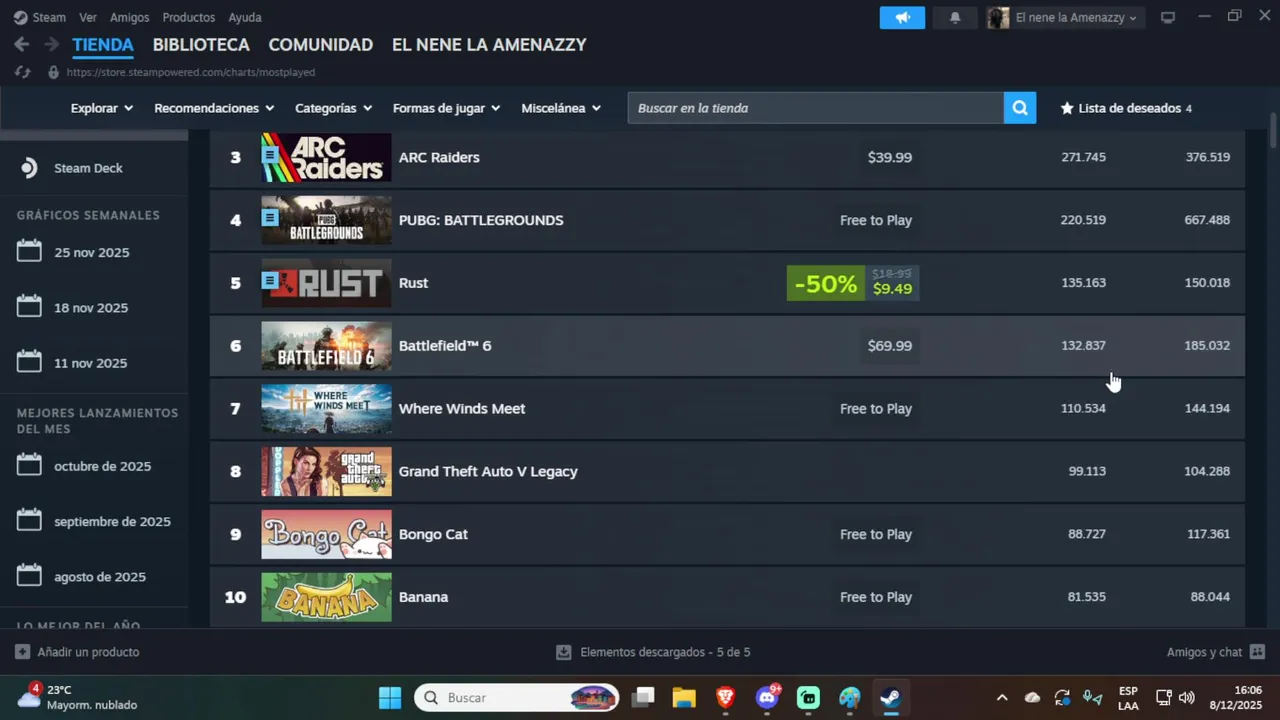
Task: Click the Añadir un producto label
Action: 88,652
